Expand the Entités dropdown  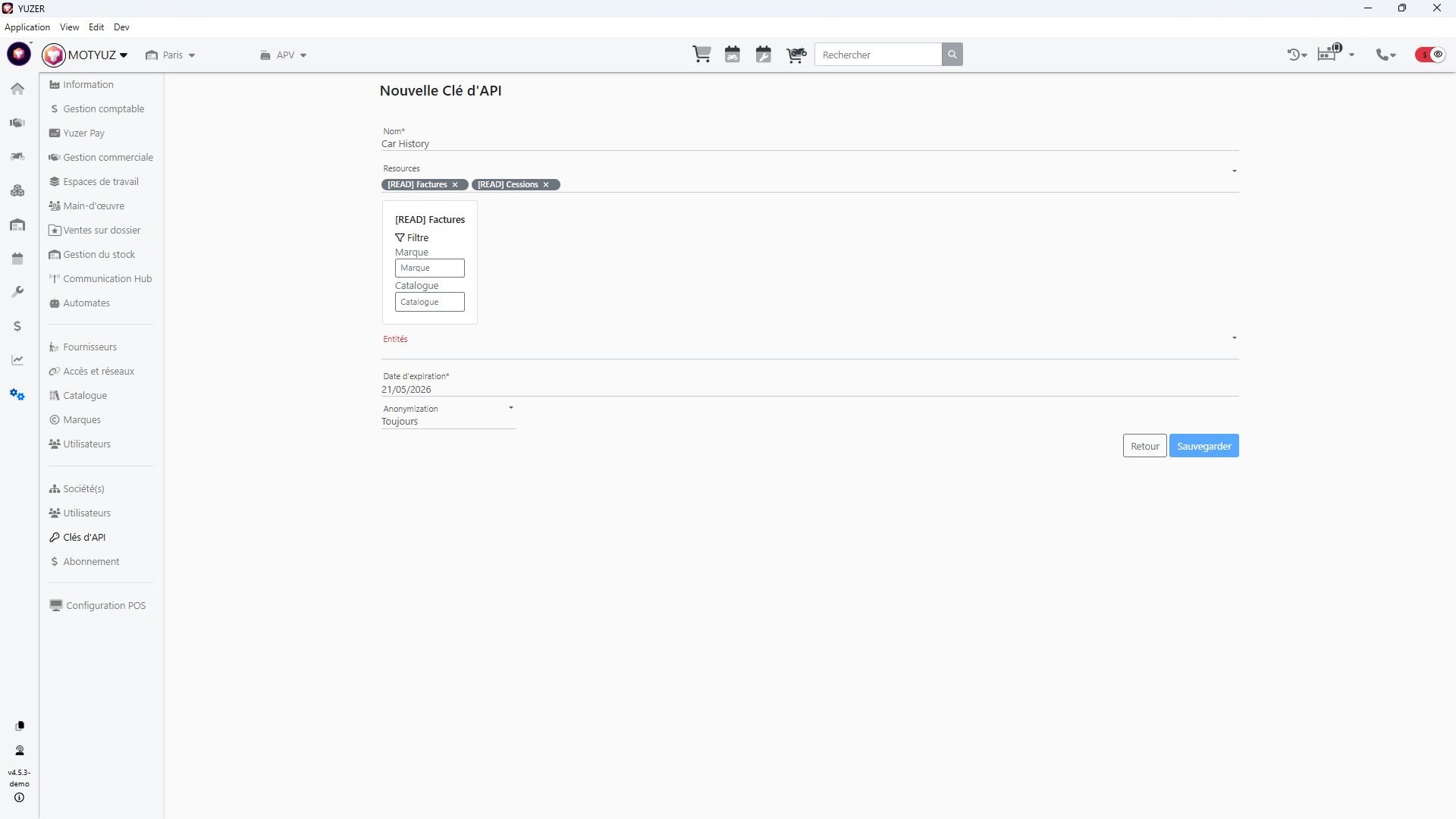coord(1234,338)
